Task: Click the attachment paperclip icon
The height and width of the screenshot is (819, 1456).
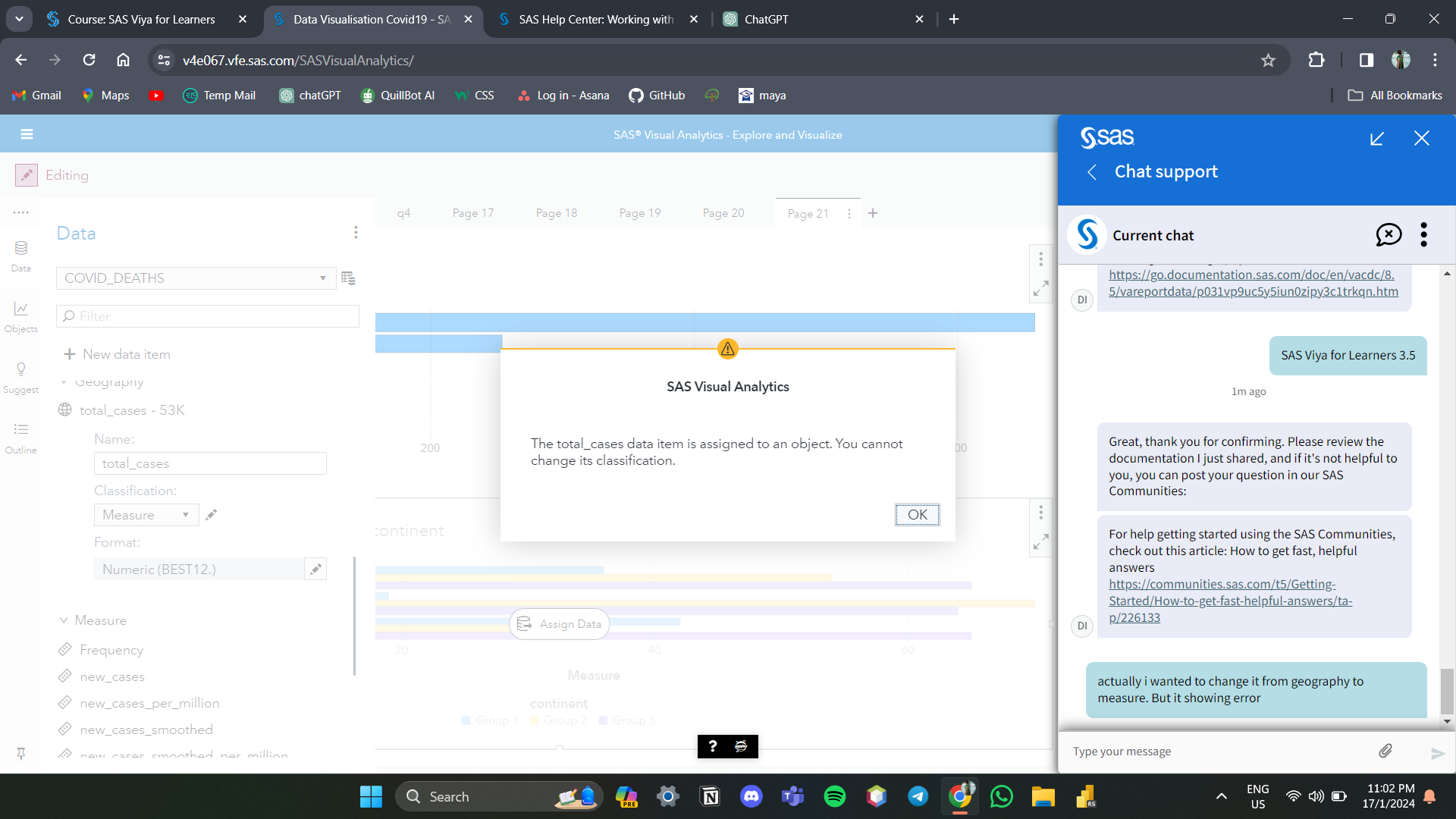Action: point(1385,751)
